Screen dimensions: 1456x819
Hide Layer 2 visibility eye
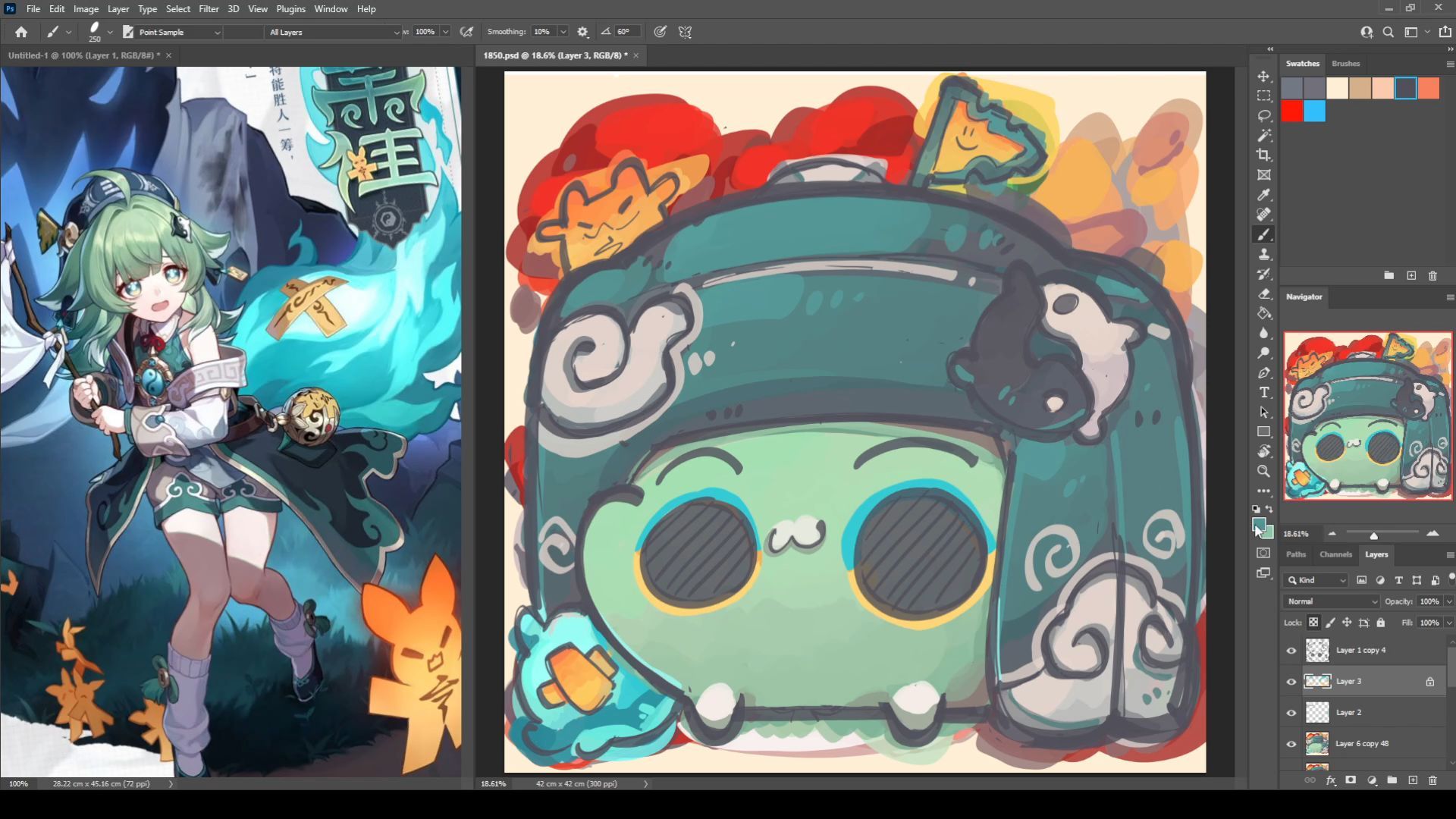(x=1291, y=713)
